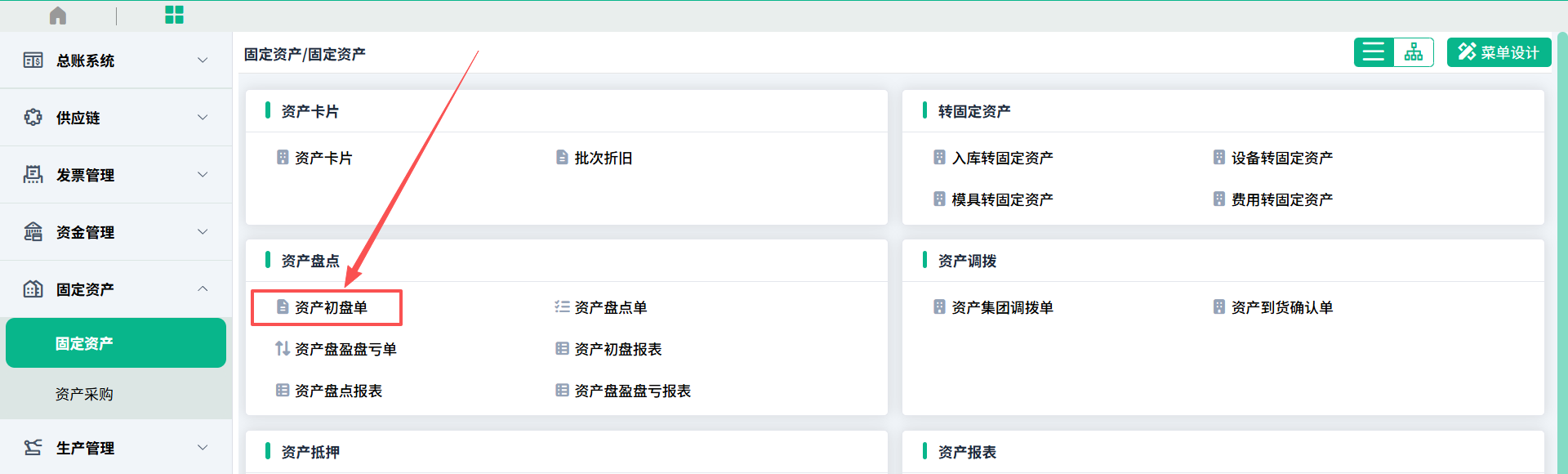Expand the 供应链 menu chevron
1568x474 pixels.
[203, 118]
